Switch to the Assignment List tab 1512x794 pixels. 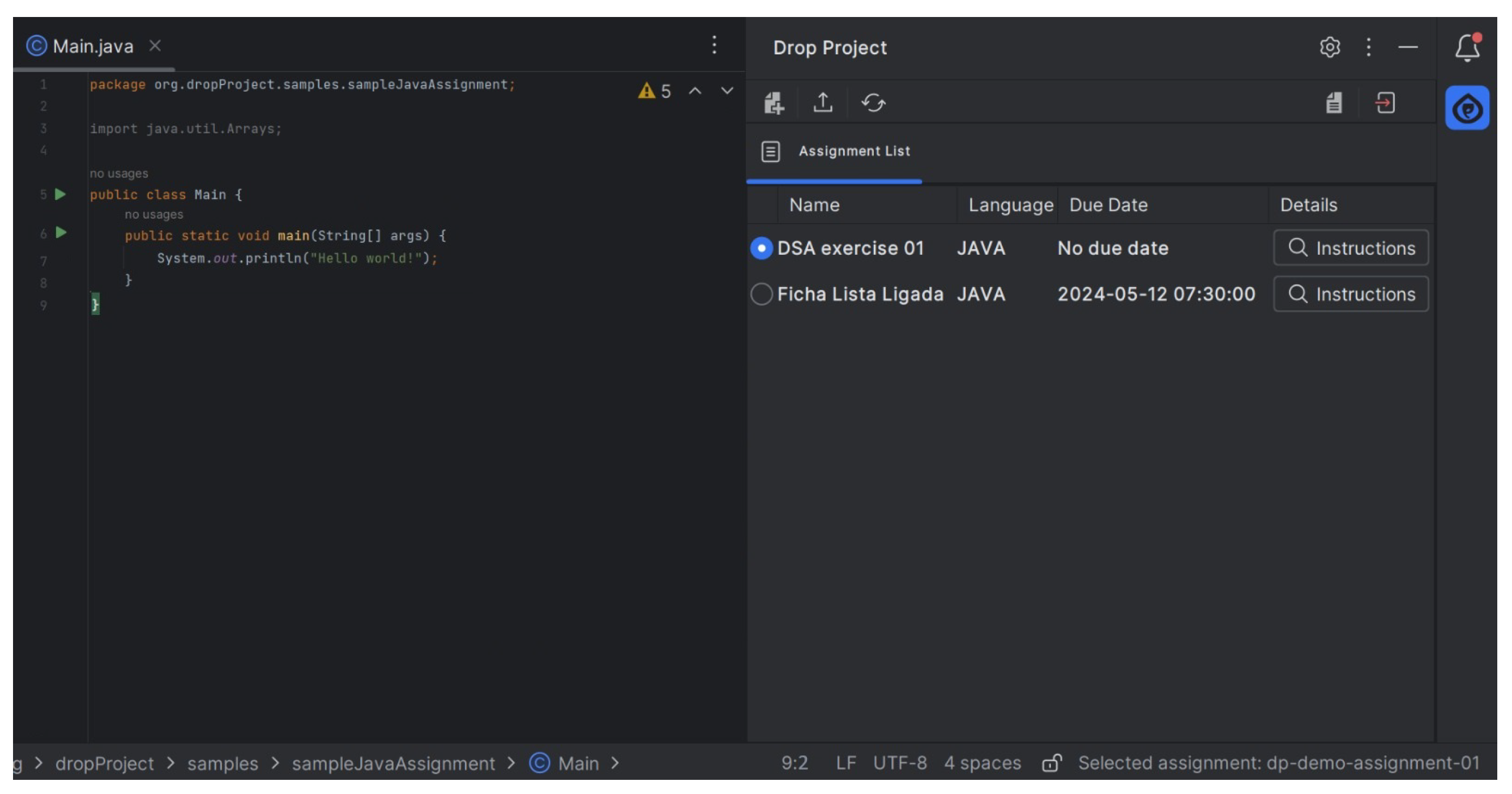point(835,151)
